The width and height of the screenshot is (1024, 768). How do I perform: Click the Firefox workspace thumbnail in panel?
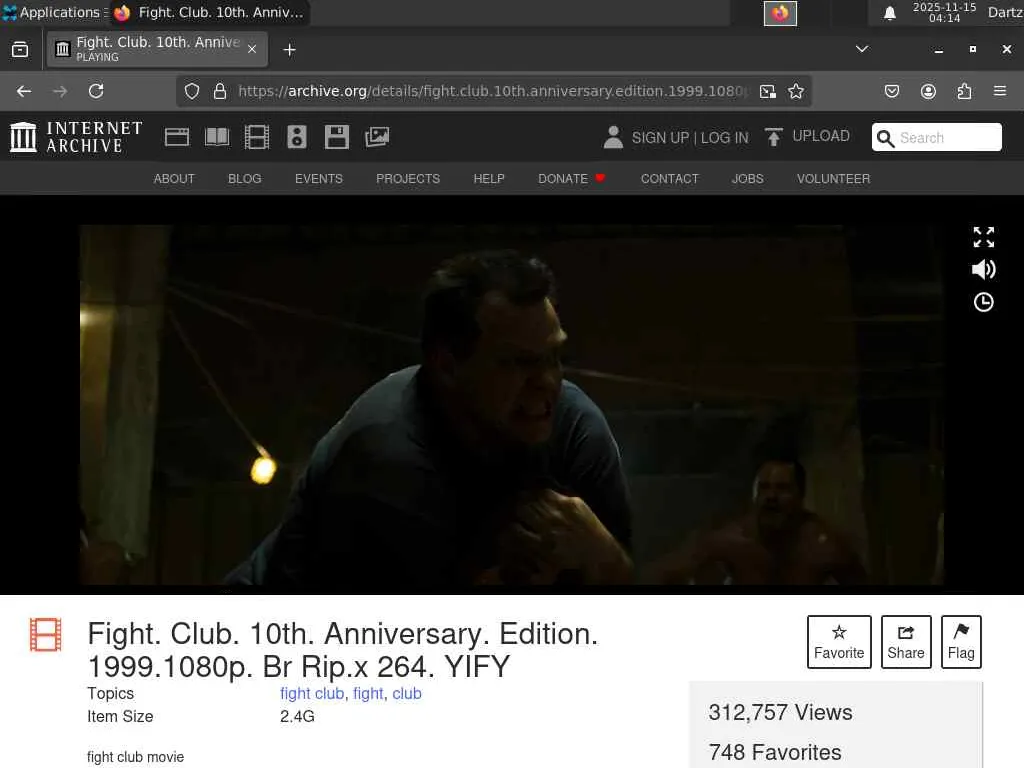coord(780,13)
